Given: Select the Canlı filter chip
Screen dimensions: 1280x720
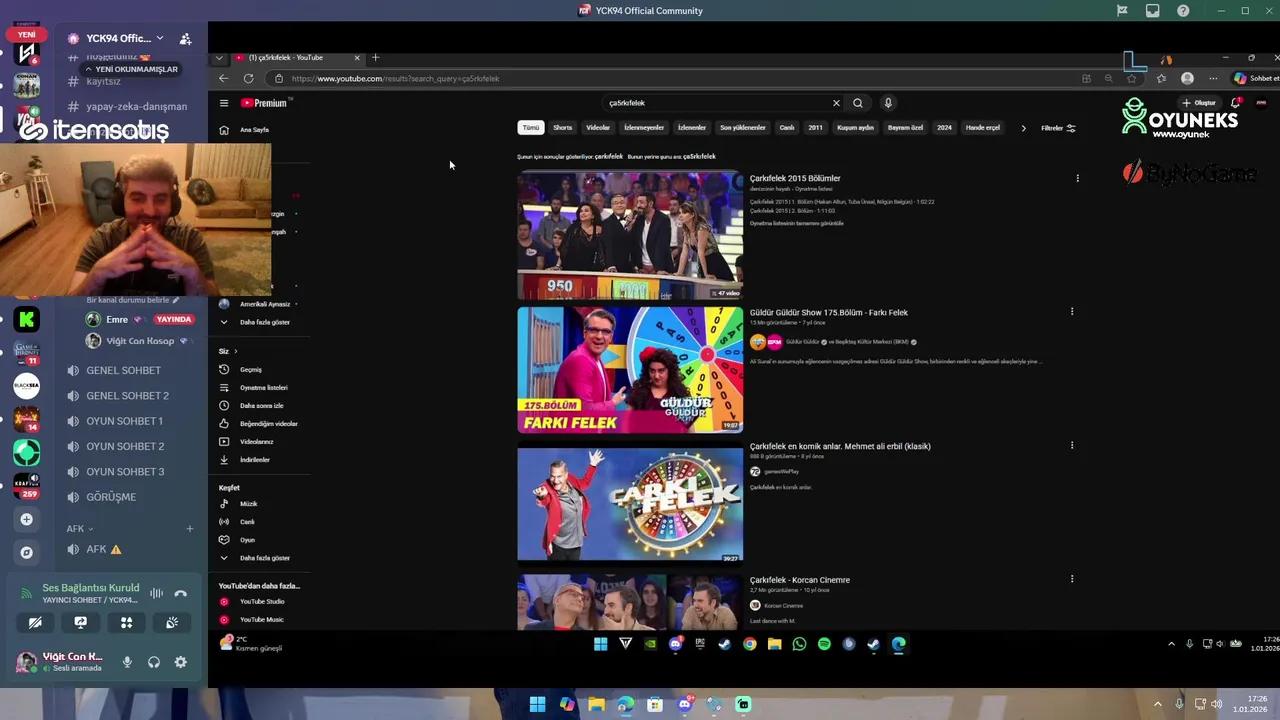Looking at the screenshot, I should (x=787, y=128).
